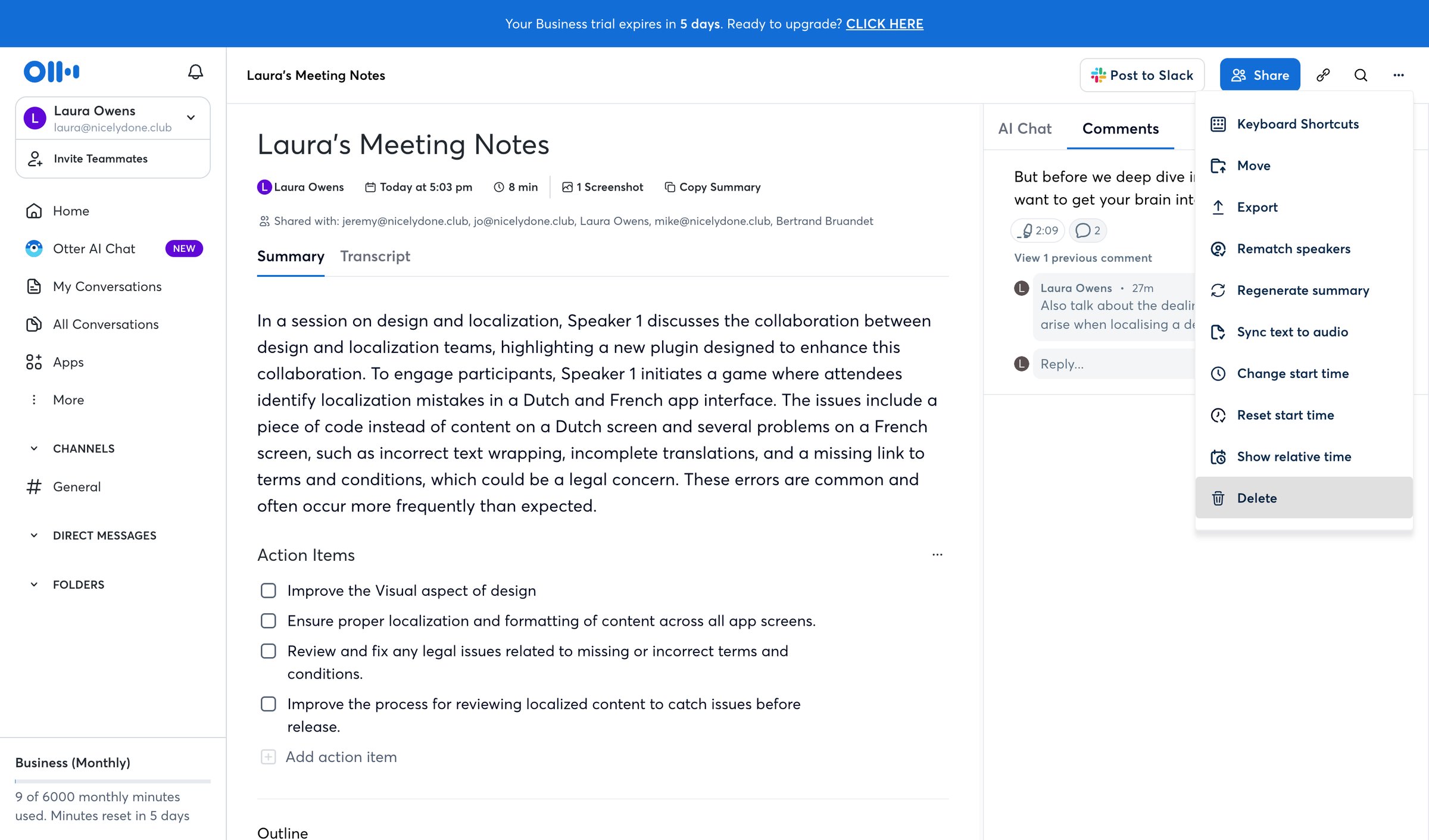1429x840 pixels.
Task: Click the Copy Summary text link
Action: tap(720, 187)
